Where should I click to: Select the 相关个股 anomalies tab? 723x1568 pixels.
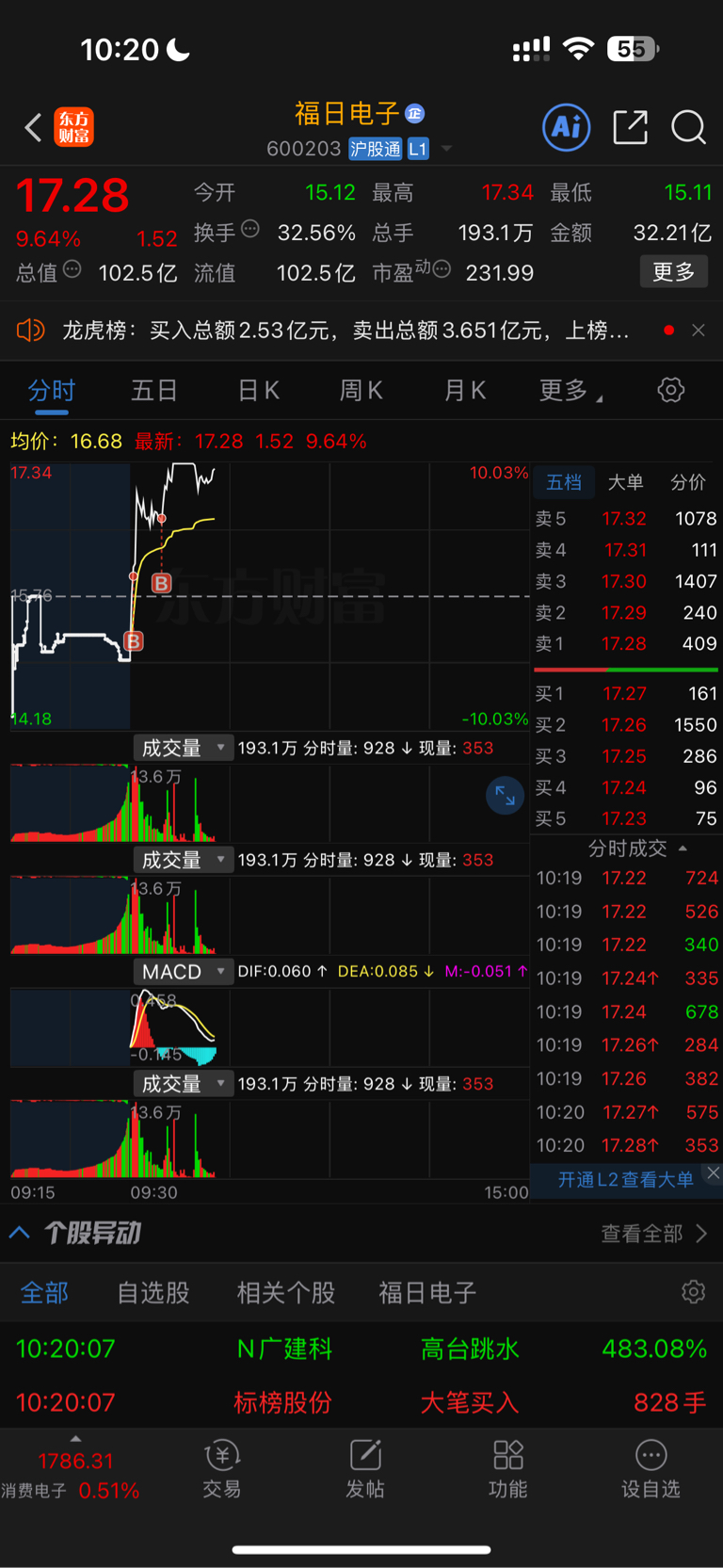tap(286, 1293)
